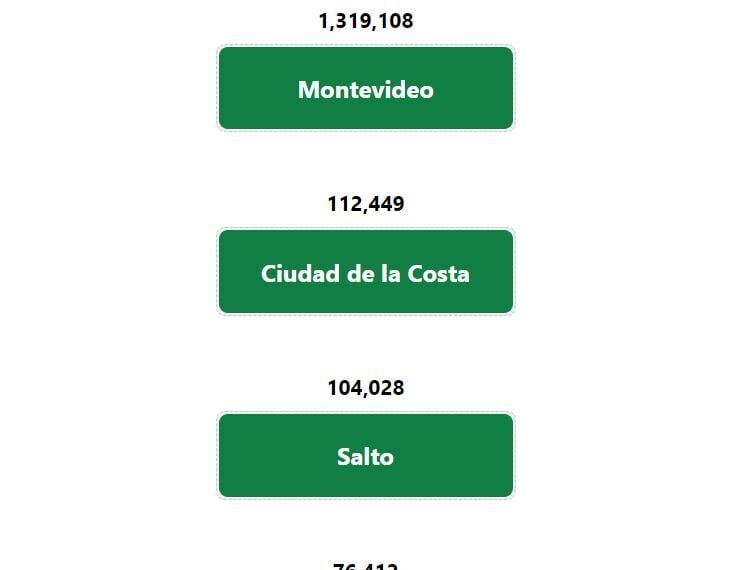Viewport: 734px width, 570px height.
Task: Click the population figure 1,319,108
Action: pos(366,21)
